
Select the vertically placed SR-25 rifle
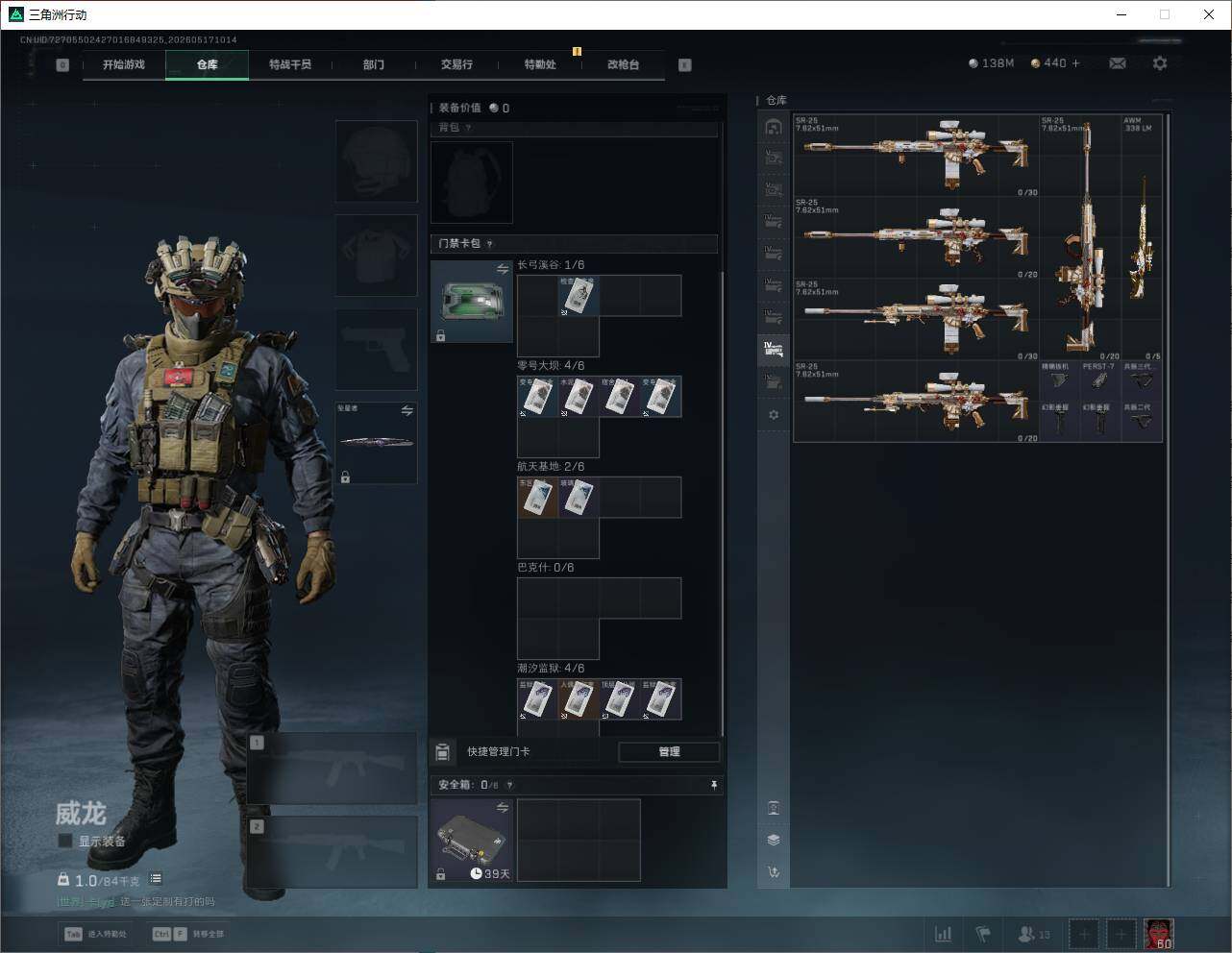pyautogui.click(x=1081, y=236)
